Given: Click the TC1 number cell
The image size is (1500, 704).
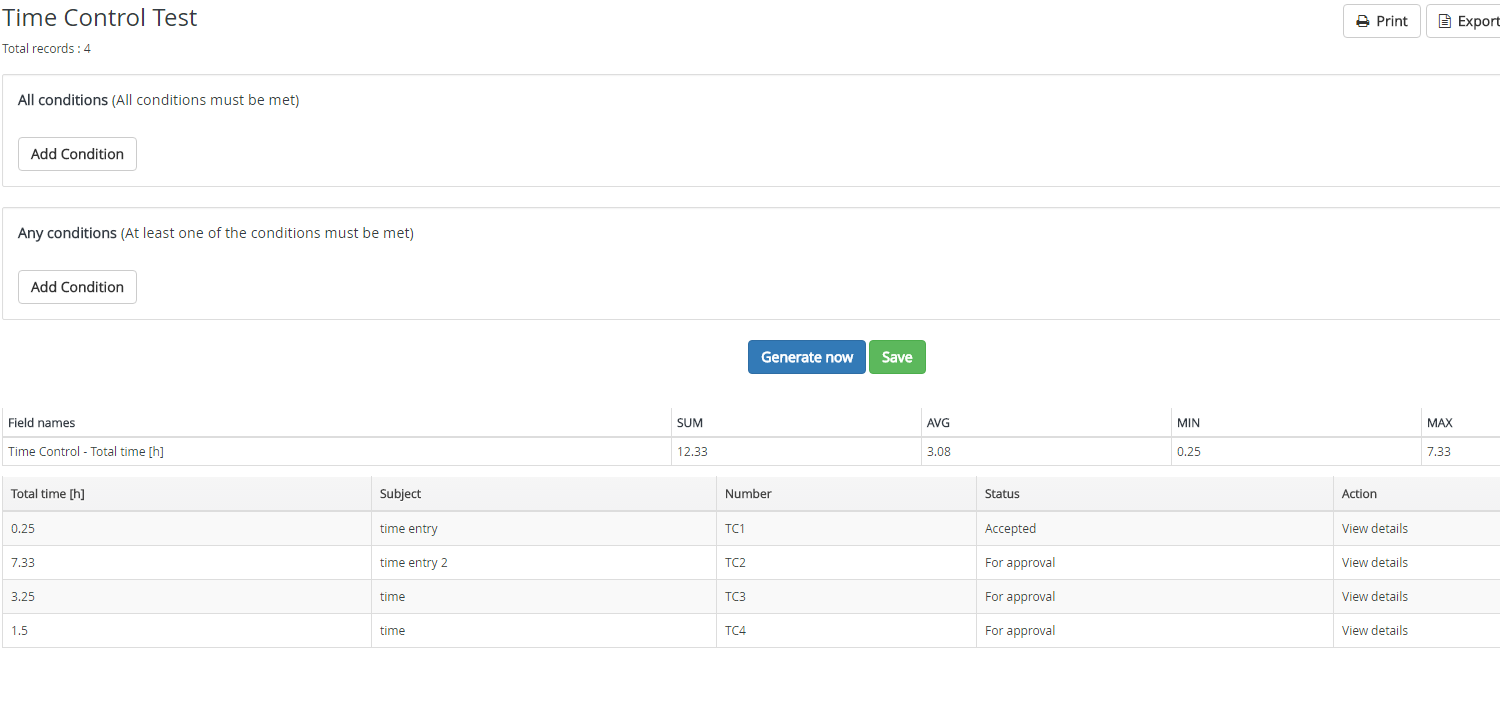Looking at the screenshot, I should click(846, 528).
